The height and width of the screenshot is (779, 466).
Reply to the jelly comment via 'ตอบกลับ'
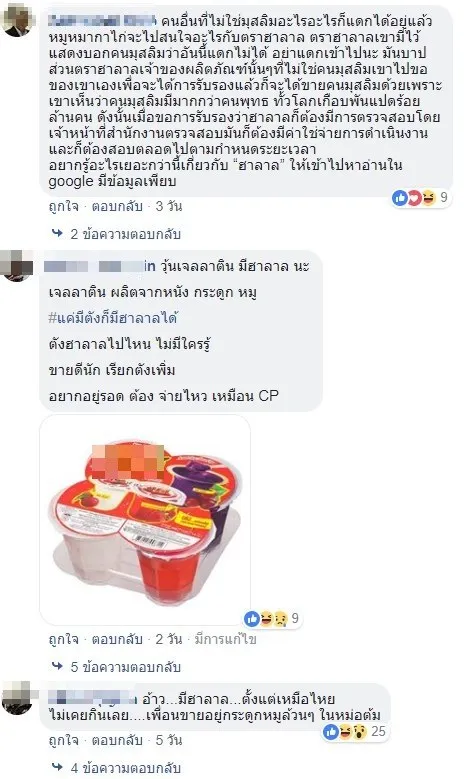(117, 639)
